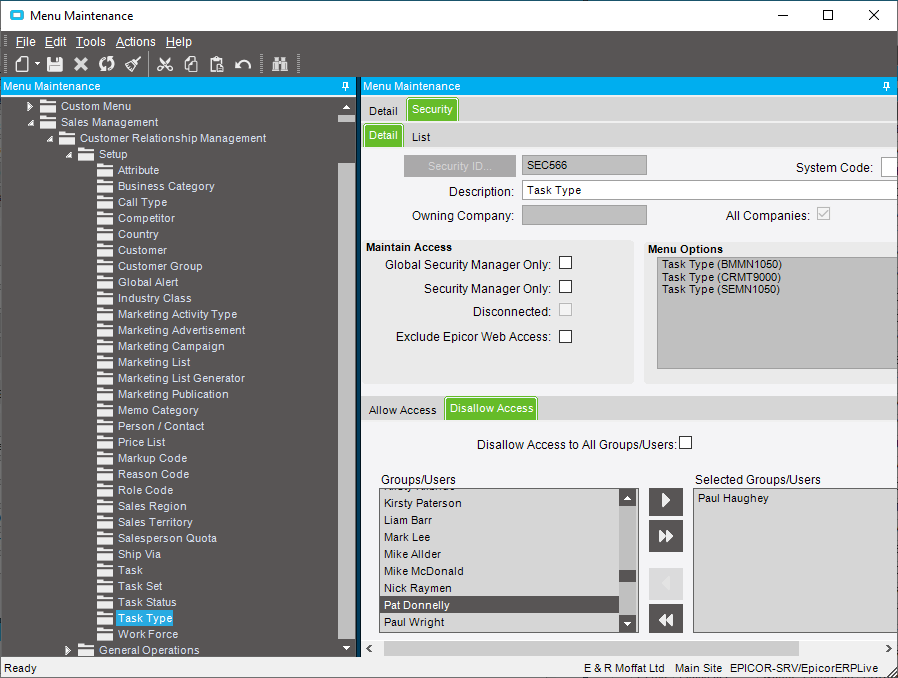Image resolution: width=898 pixels, height=678 pixels.
Task: Click the Security ID button
Action: [459, 166]
